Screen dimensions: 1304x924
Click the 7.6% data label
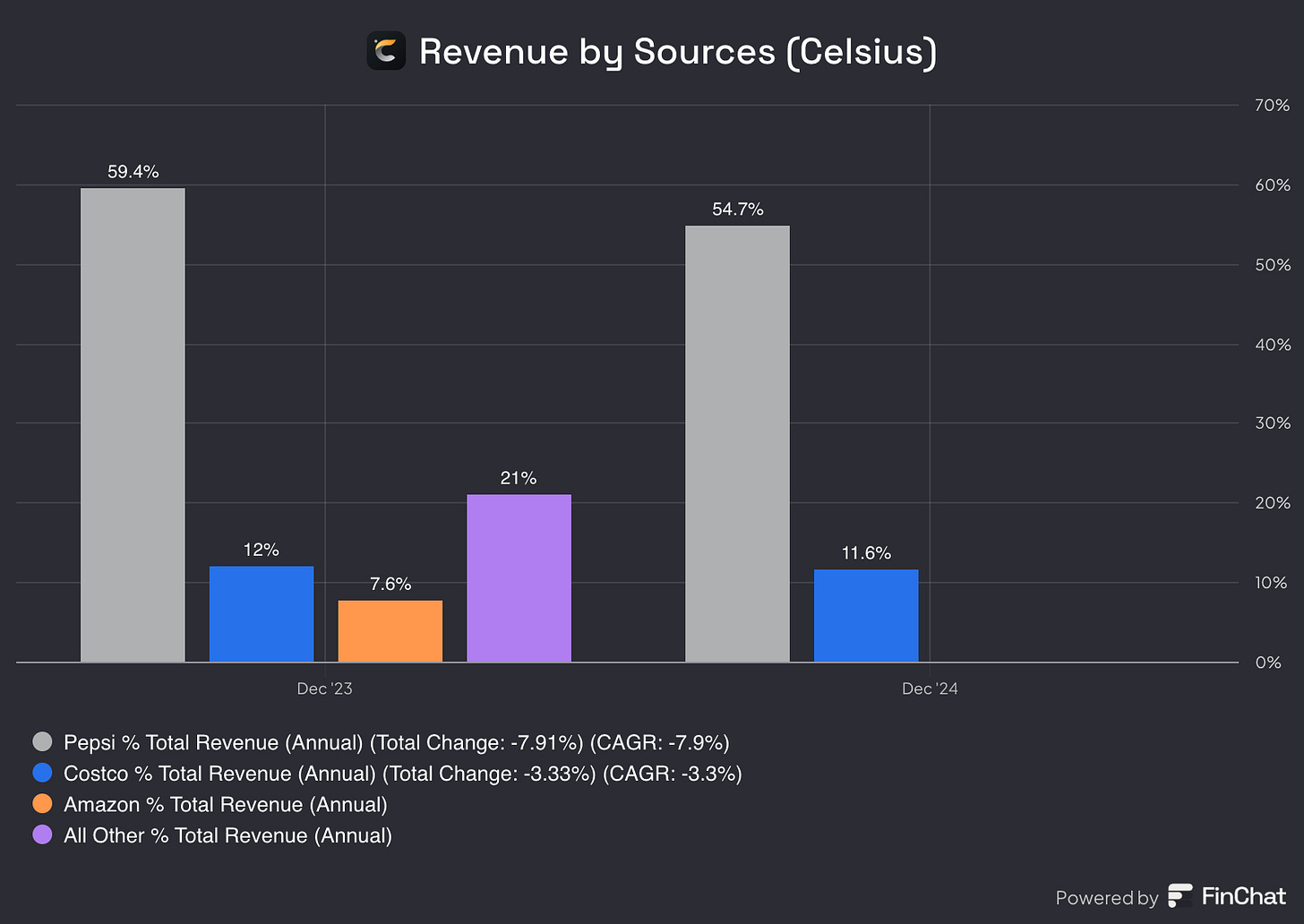[x=390, y=584]
